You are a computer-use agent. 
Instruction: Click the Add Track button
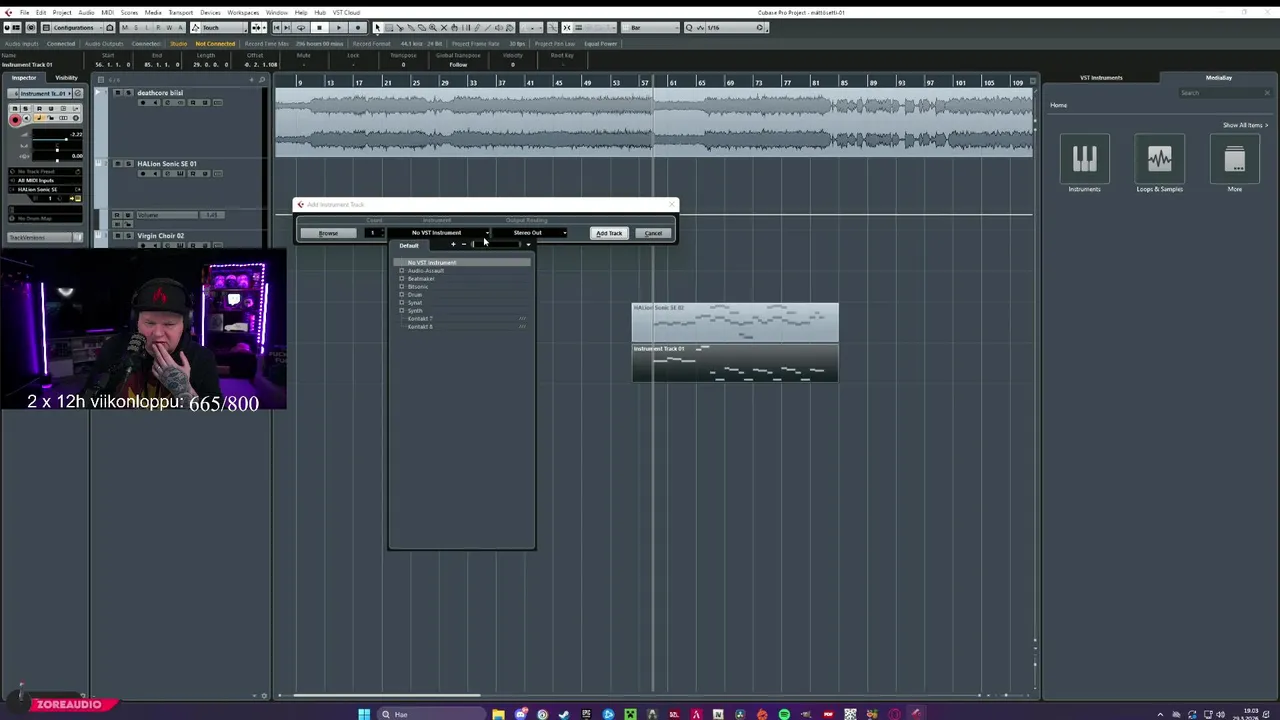tap(609, 233)
